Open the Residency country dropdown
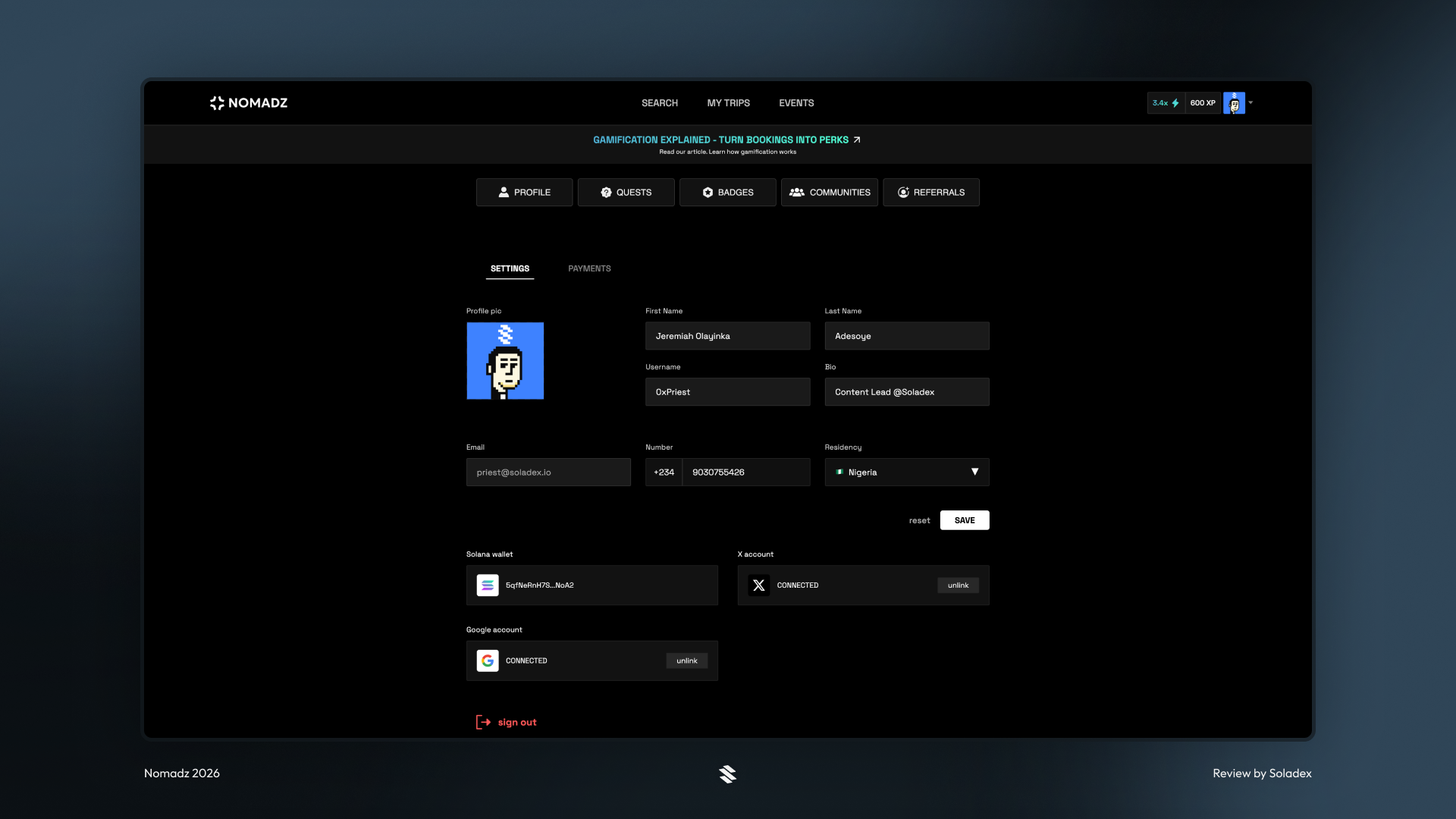1456x819 pixels. tap(975, 472)
